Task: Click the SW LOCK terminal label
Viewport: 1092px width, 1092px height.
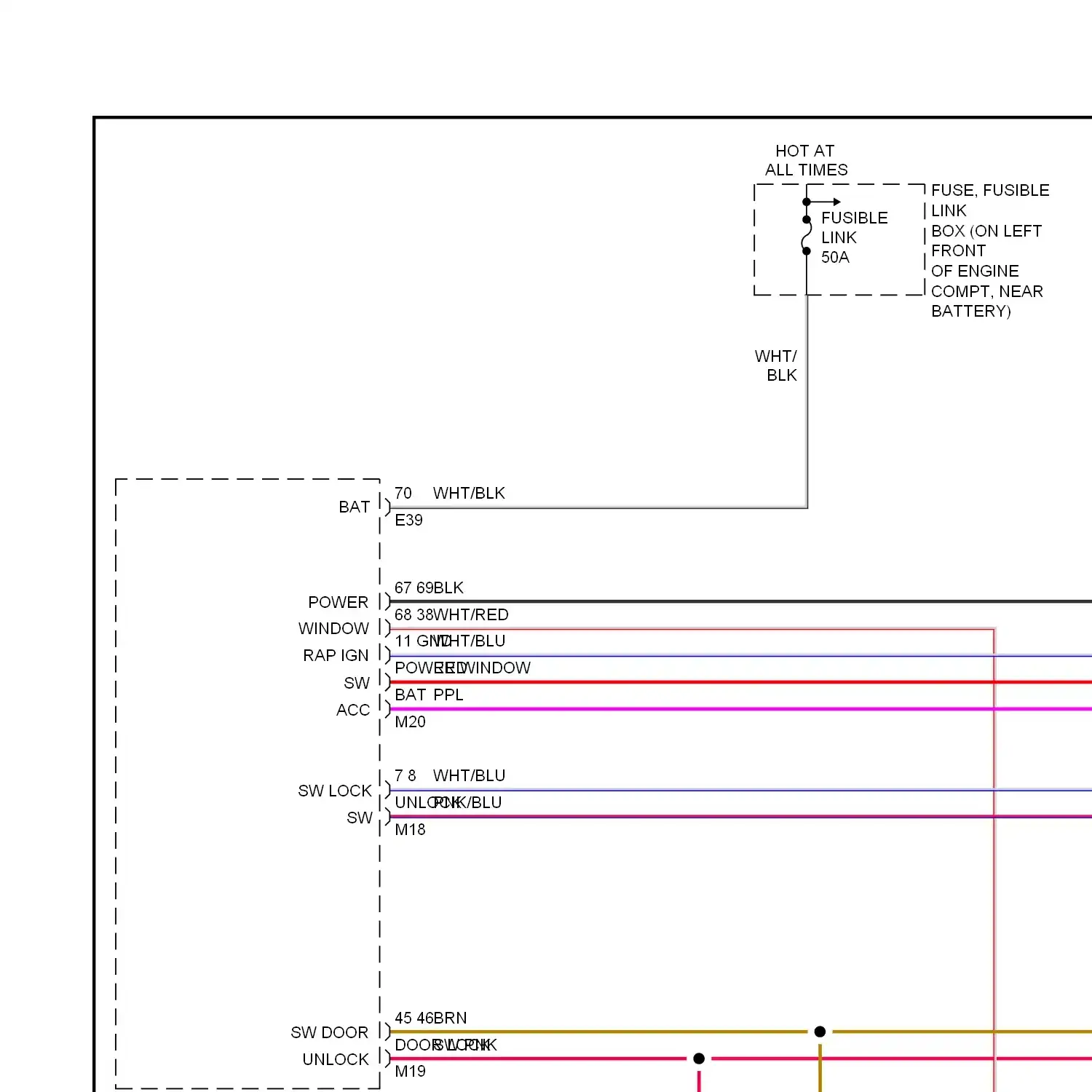Action: (x=335, y=791)
